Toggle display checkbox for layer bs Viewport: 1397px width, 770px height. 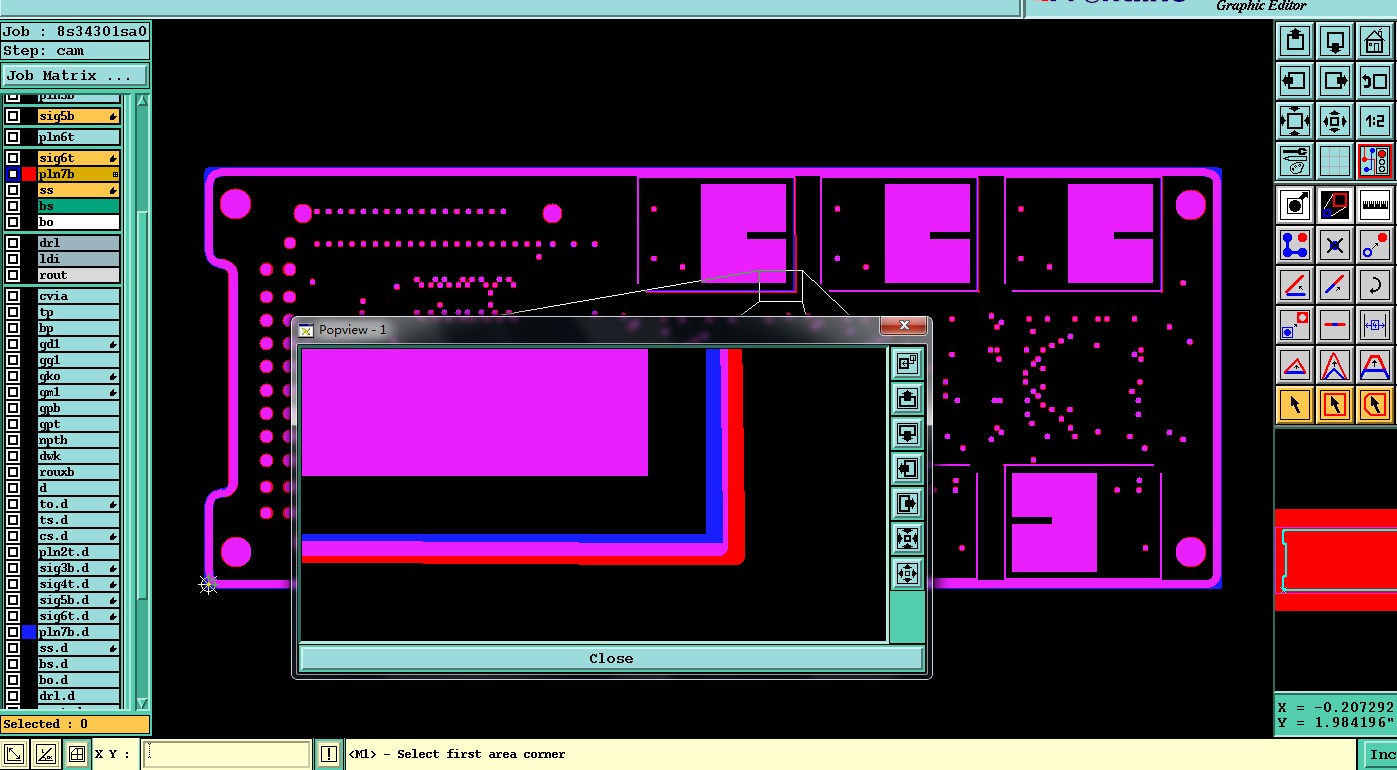click(x=13, y=206)
